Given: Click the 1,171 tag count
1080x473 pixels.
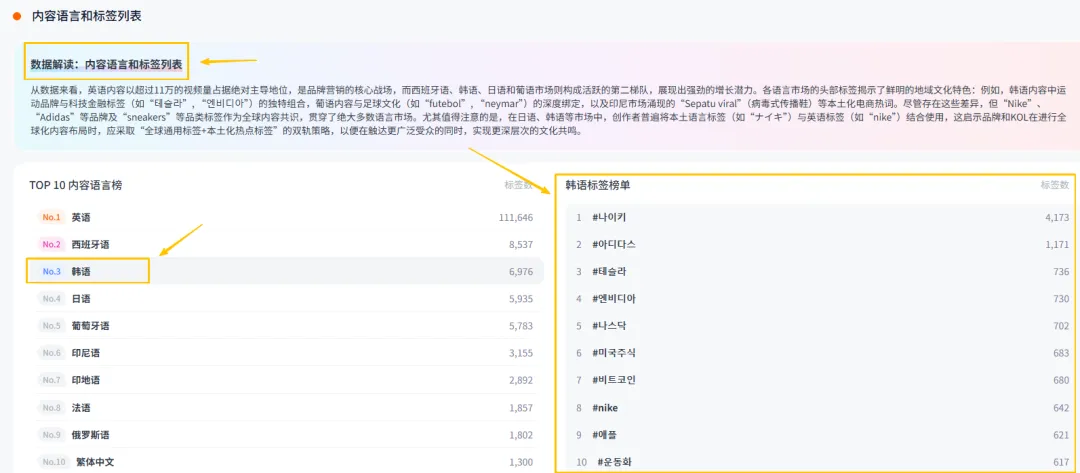Looking at the screenshot, I should (x=1057, y=244).
